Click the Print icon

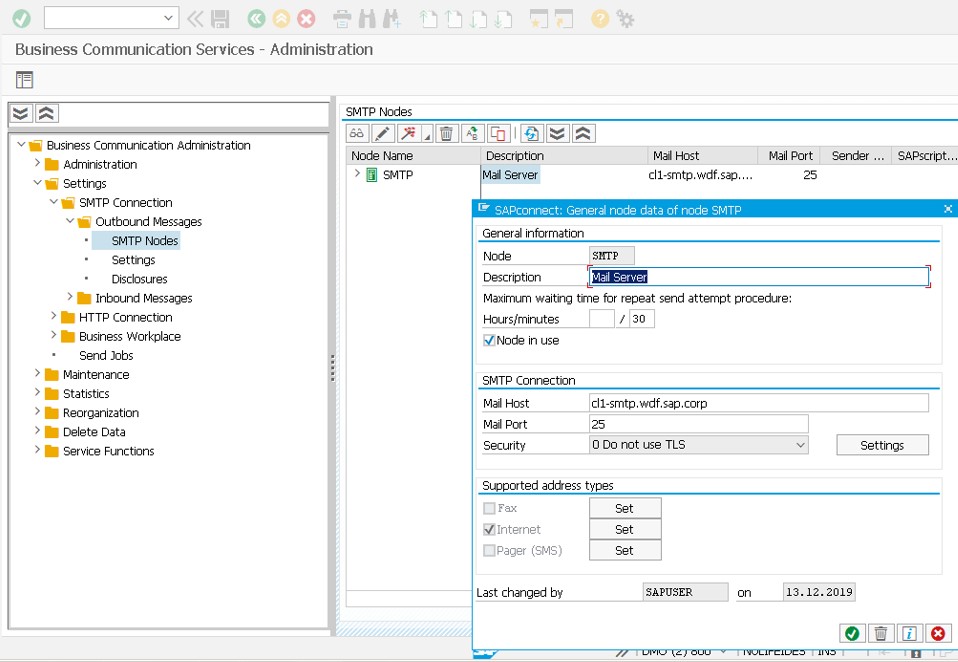click(342, 19)
